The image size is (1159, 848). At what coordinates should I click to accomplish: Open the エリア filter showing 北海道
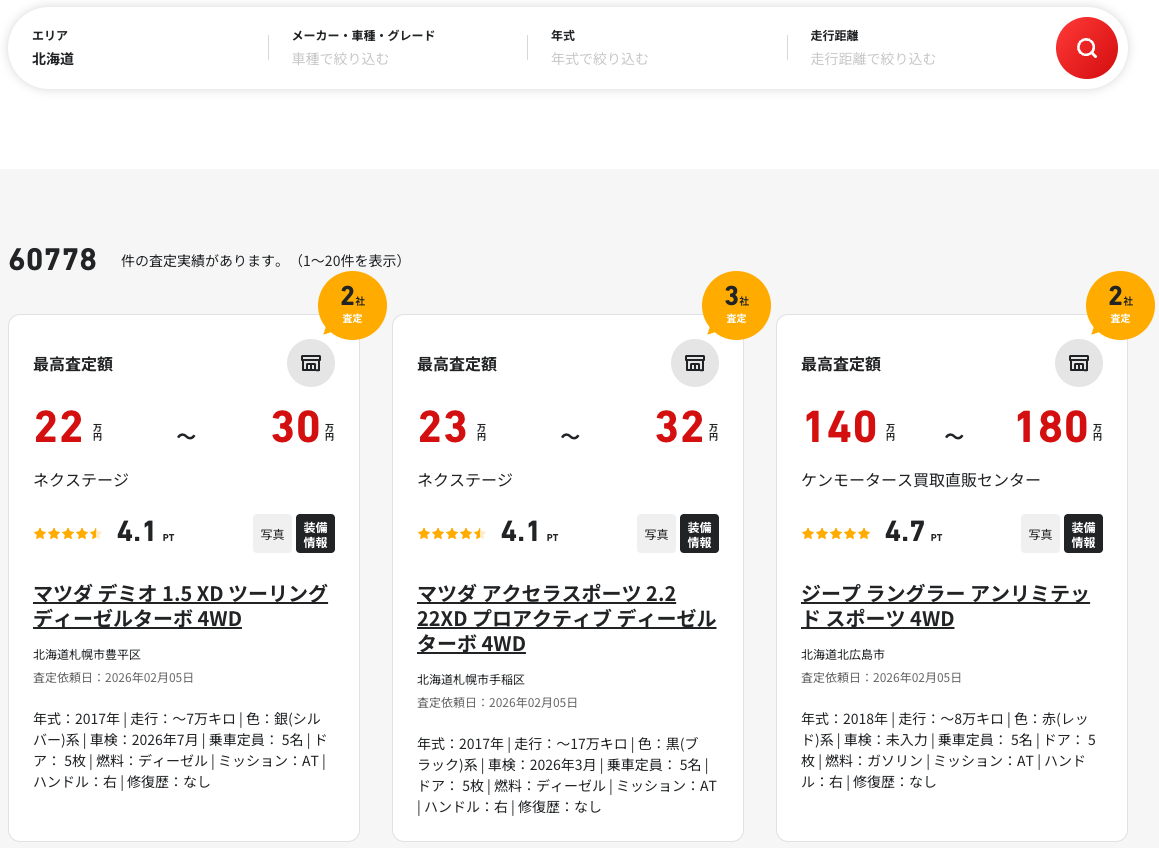[x=140, y=48]
